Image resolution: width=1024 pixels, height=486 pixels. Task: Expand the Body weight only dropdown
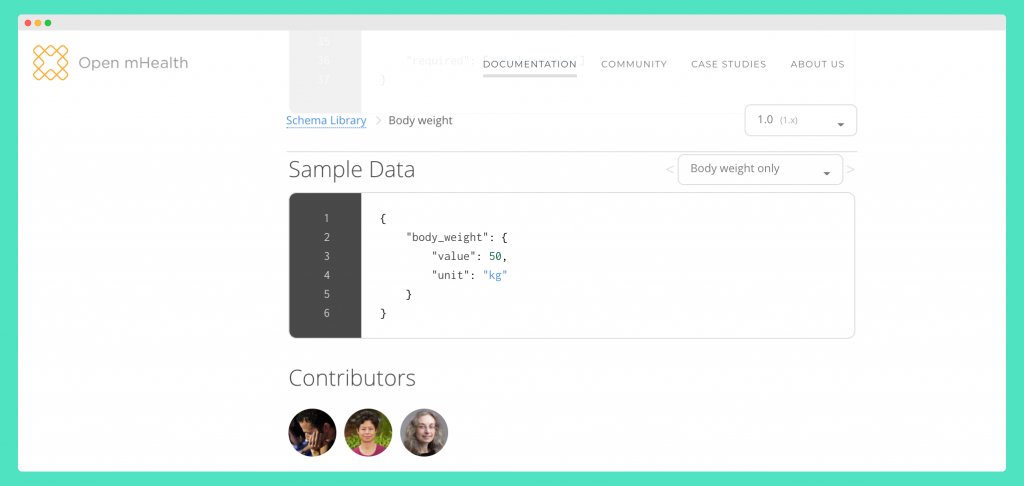[x=760, y=169]
